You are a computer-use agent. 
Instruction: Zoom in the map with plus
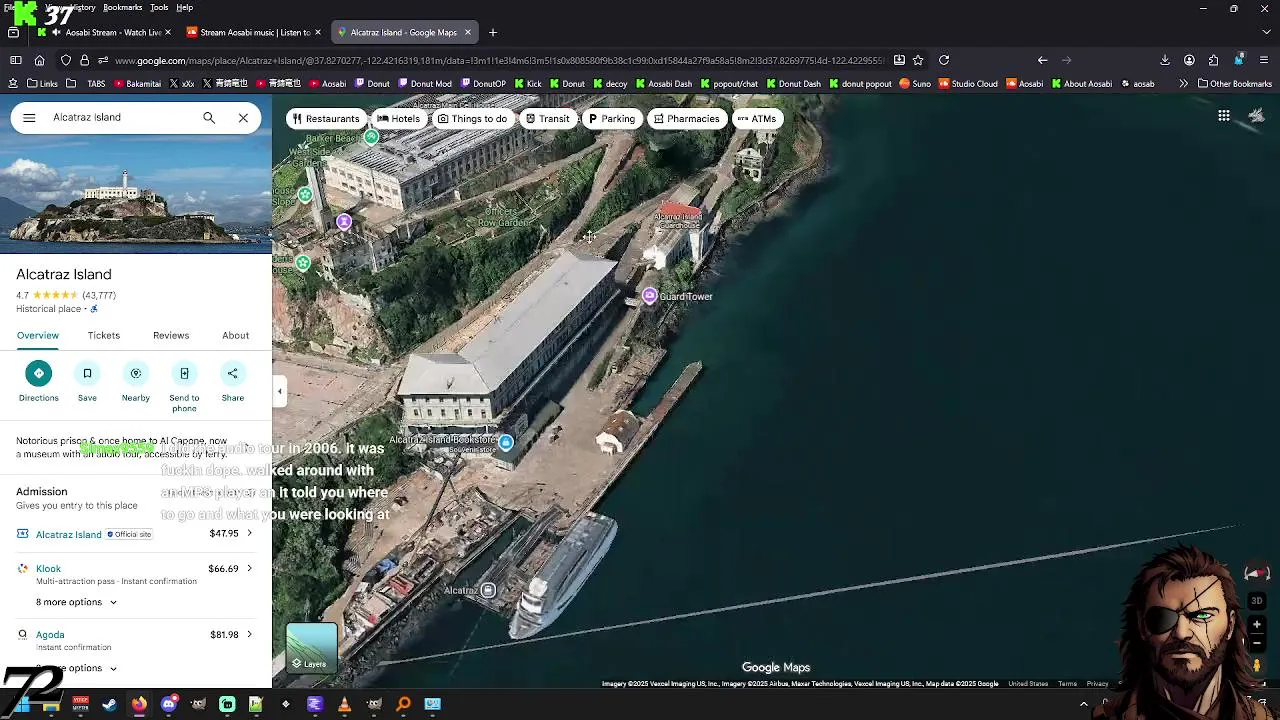pos(1257,625)
